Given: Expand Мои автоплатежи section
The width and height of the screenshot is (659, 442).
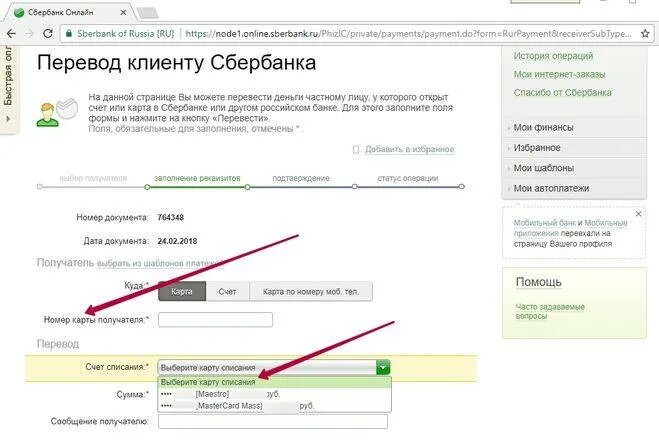Looking at the screenshot, I should coord(551,188).
